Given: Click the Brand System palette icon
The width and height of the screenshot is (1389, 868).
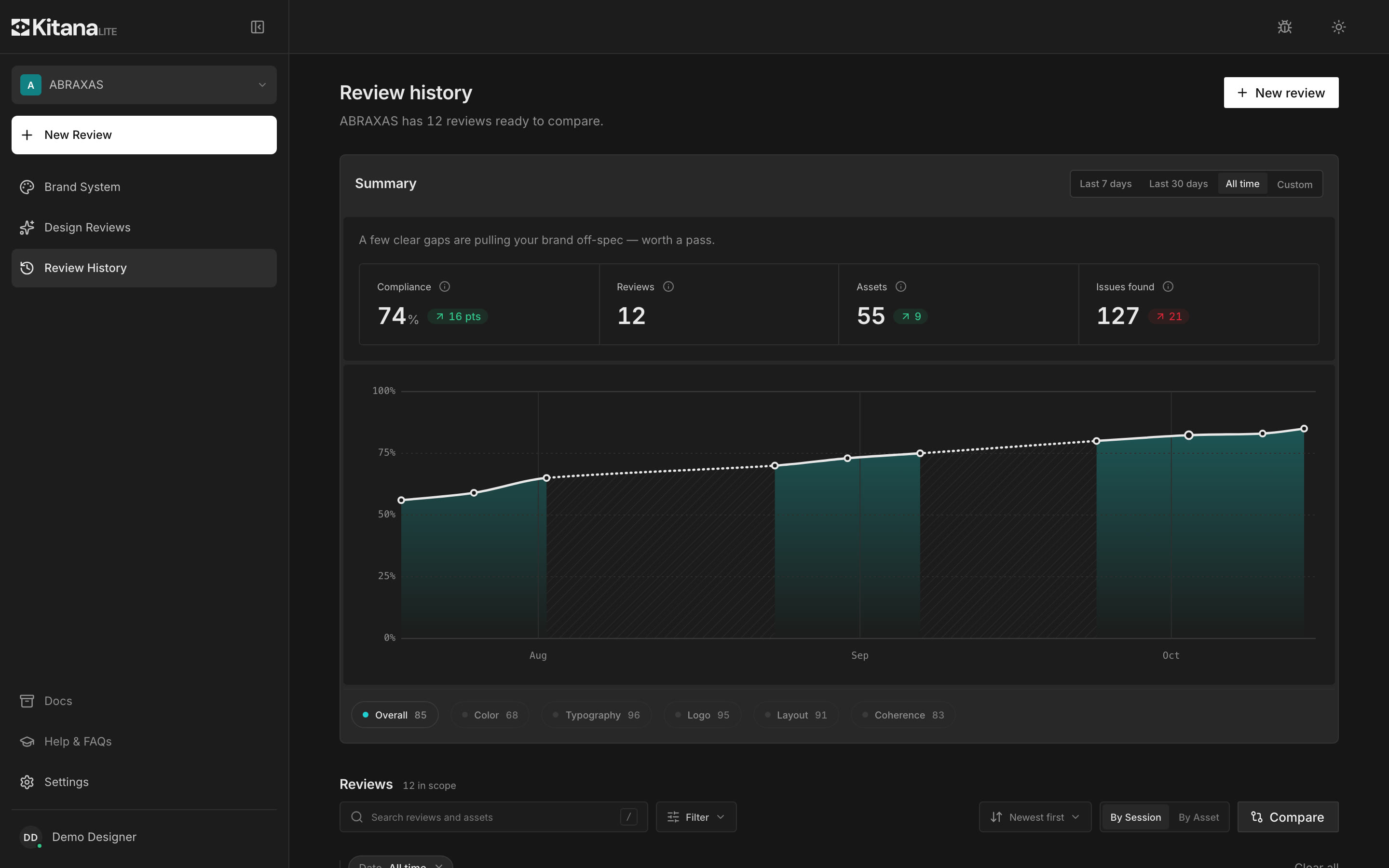Looking at the screenshot, I should pos(27,187).
